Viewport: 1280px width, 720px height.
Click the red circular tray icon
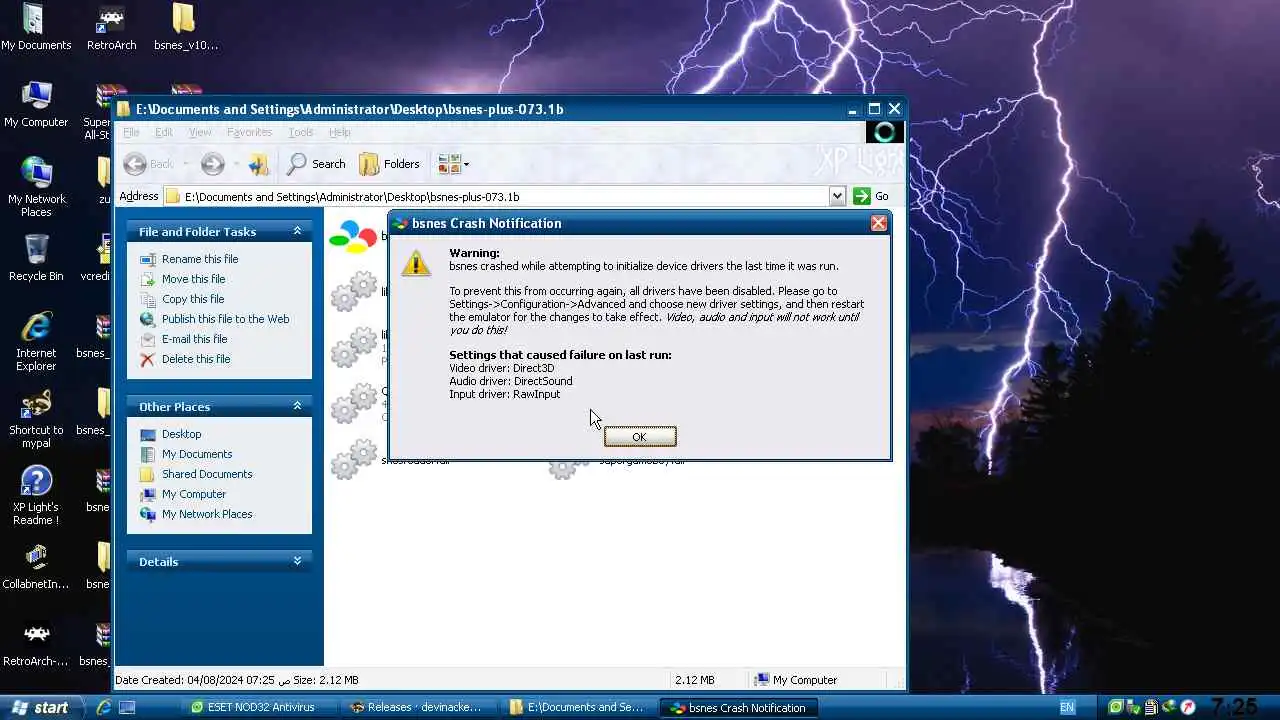(x=1188, y=707)
